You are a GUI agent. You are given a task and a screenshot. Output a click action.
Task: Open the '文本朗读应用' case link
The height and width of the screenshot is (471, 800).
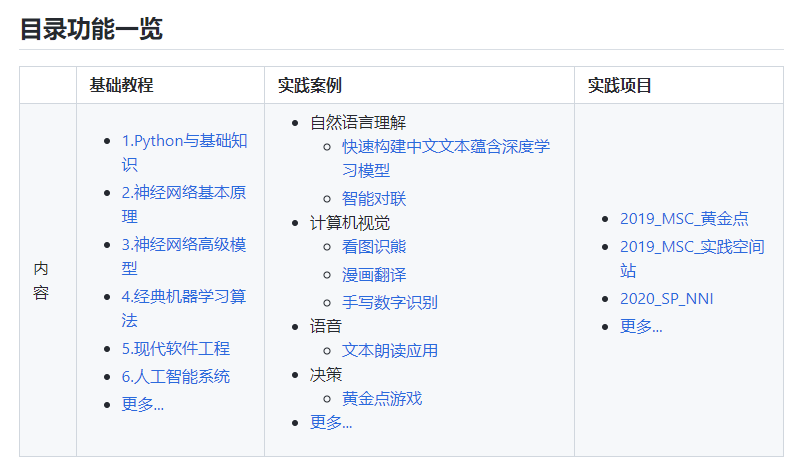click(390, 351)
